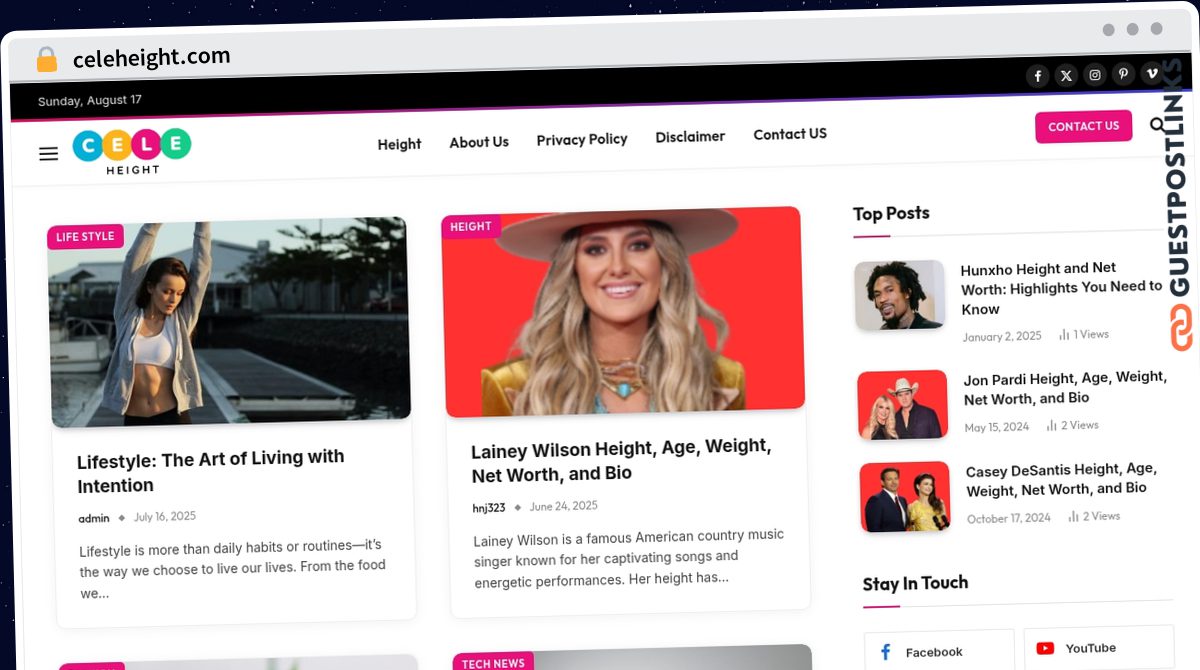
Task: Click the Cele Height logo
Action: (132, 151)
